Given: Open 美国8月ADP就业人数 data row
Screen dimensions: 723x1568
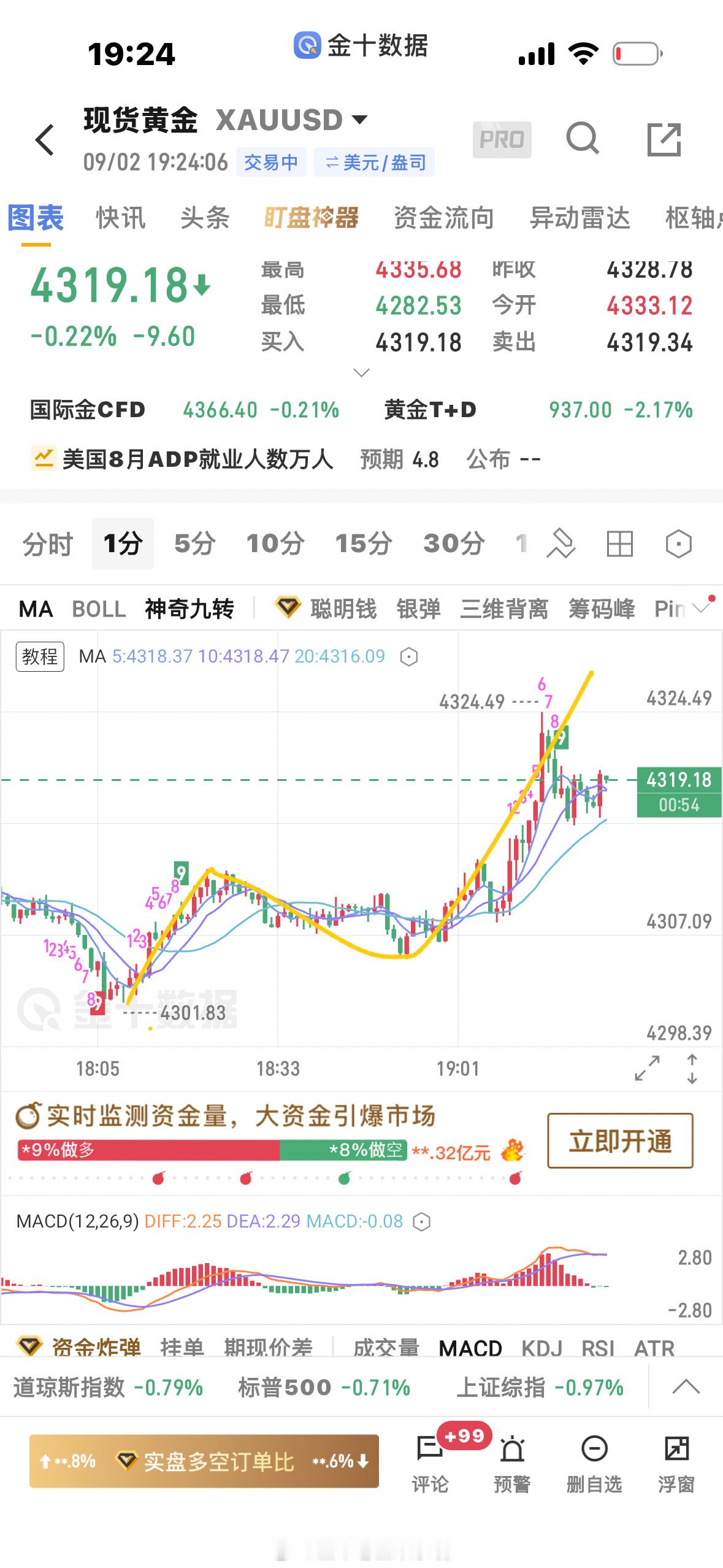Looking at the screenshot, I should [x=286, y=459].
